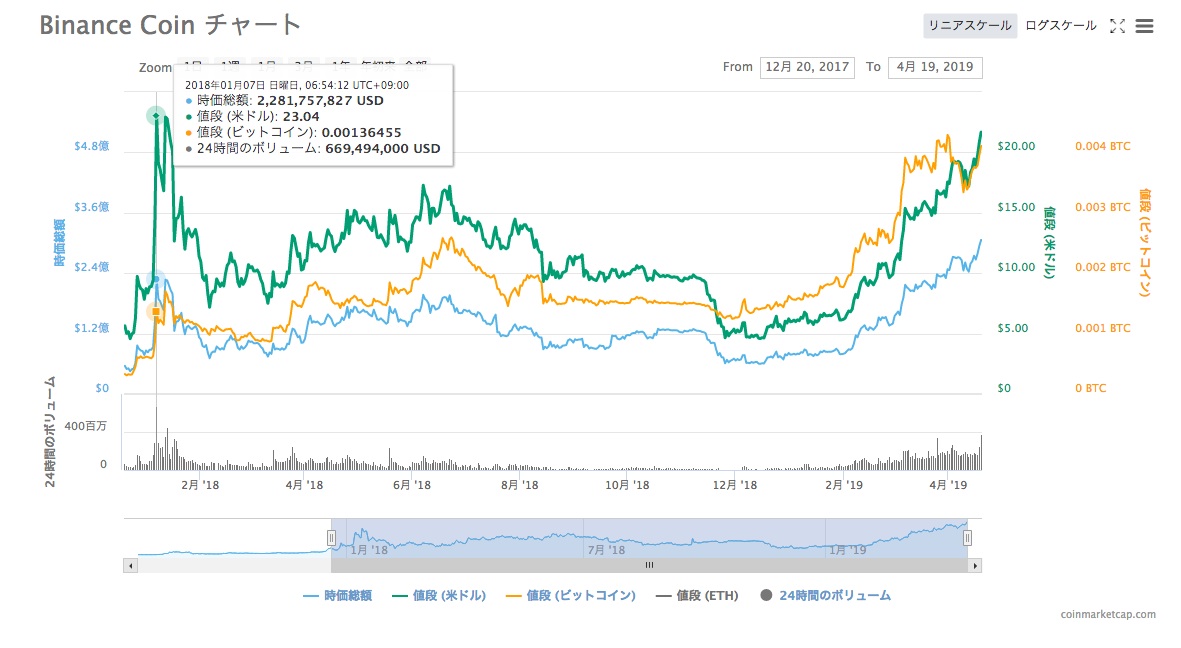Click the navigator right range handle

[967, 538]
